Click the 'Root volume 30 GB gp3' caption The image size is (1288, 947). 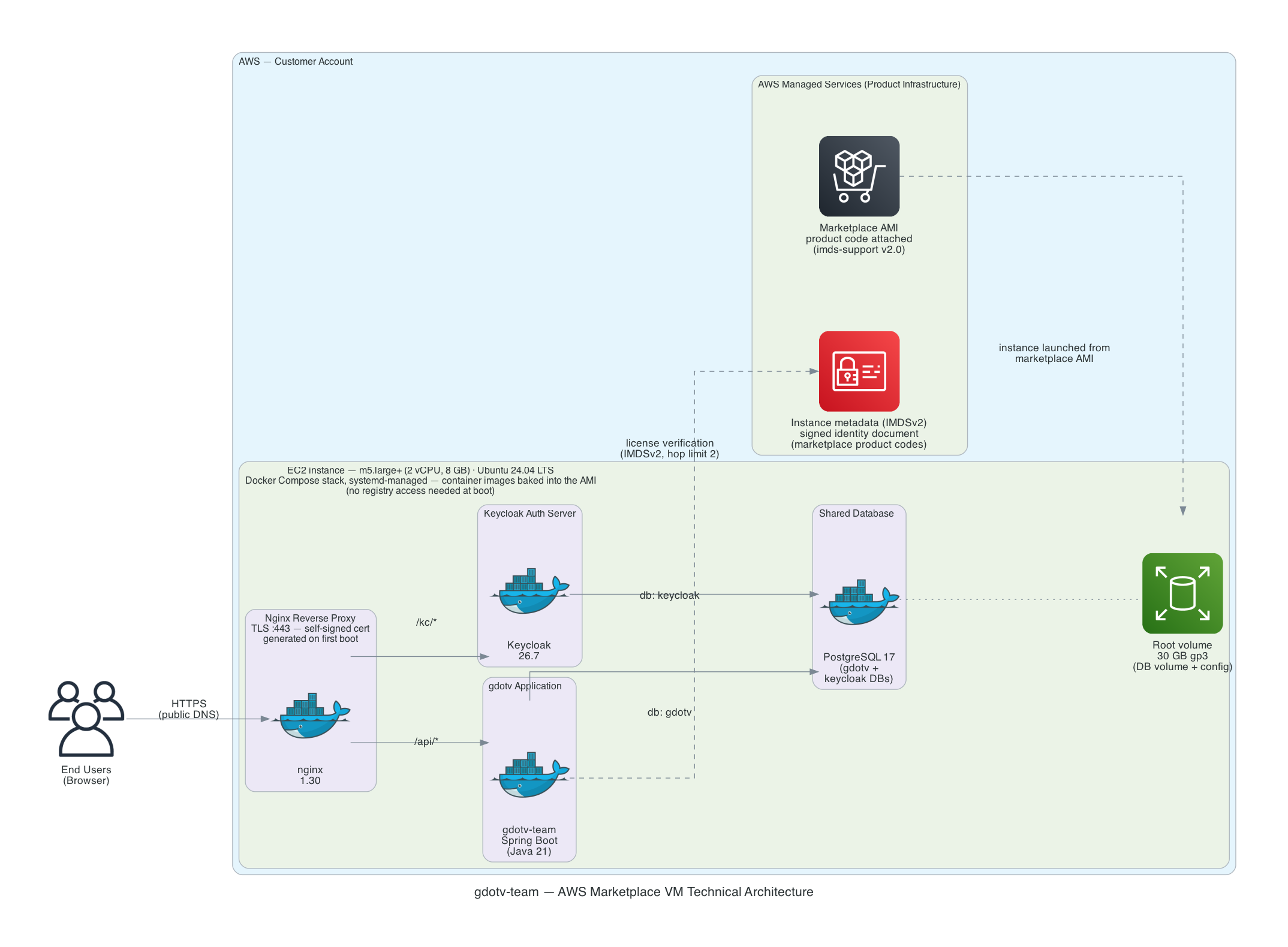pos(1182,651)
